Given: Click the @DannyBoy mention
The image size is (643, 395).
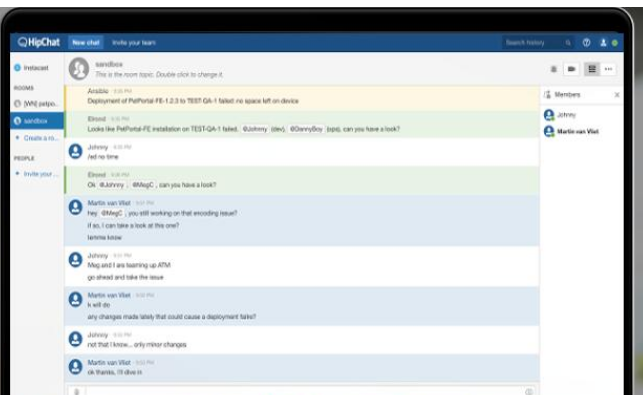Looking at the screenshot, I should click(x=306, y=129).
